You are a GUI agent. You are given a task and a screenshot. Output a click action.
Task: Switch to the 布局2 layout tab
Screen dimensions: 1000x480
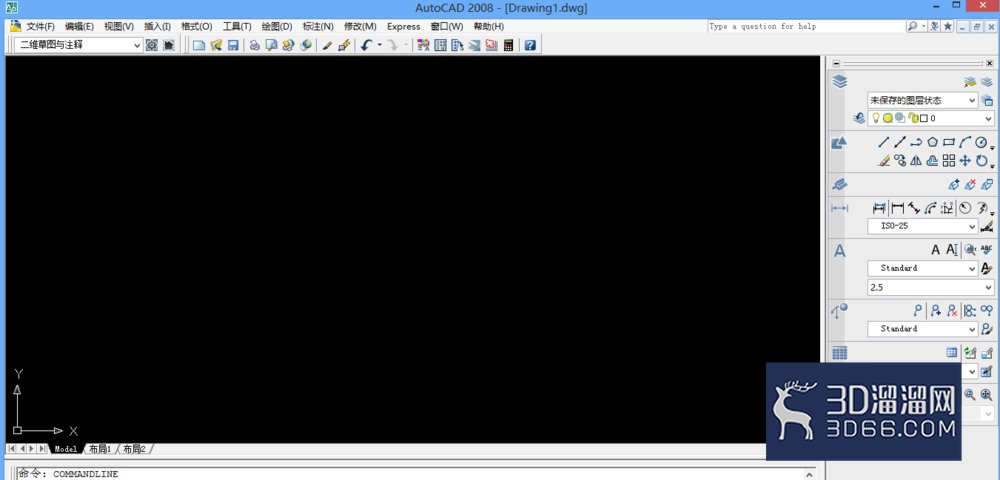click(134, 449)
